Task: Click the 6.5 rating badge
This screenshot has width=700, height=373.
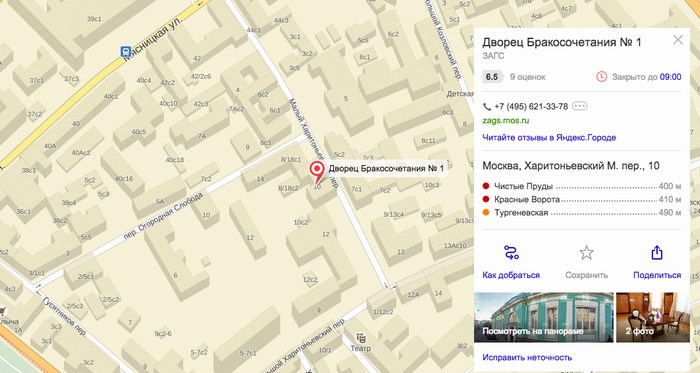Action: pyautogui.click(x=492, y=77)
